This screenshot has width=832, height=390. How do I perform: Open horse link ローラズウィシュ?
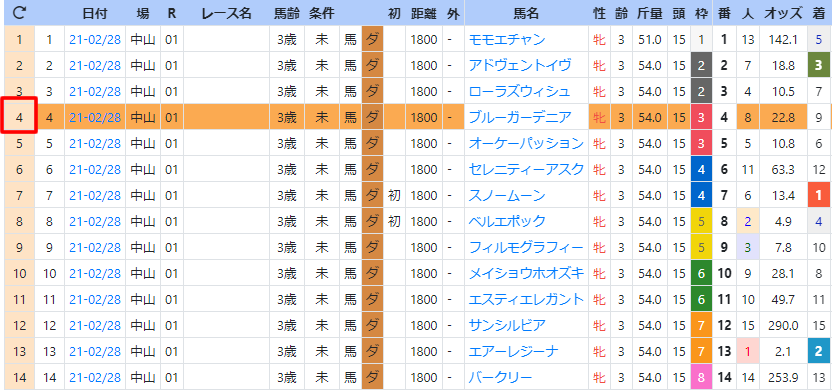point(519,91)
